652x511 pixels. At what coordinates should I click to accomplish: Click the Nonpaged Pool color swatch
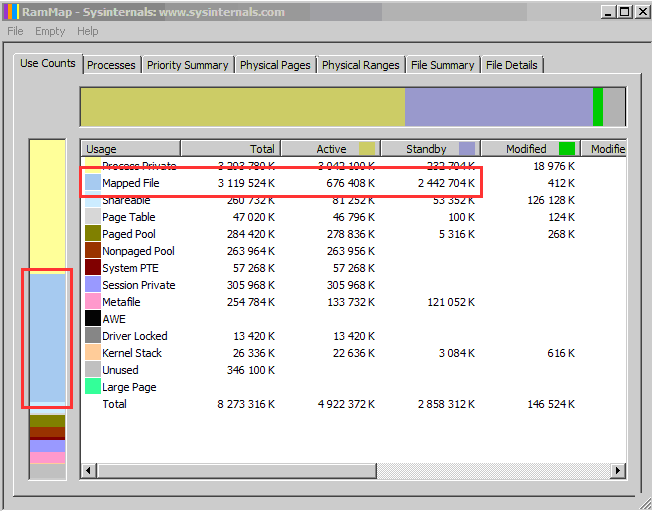point(92,251)
